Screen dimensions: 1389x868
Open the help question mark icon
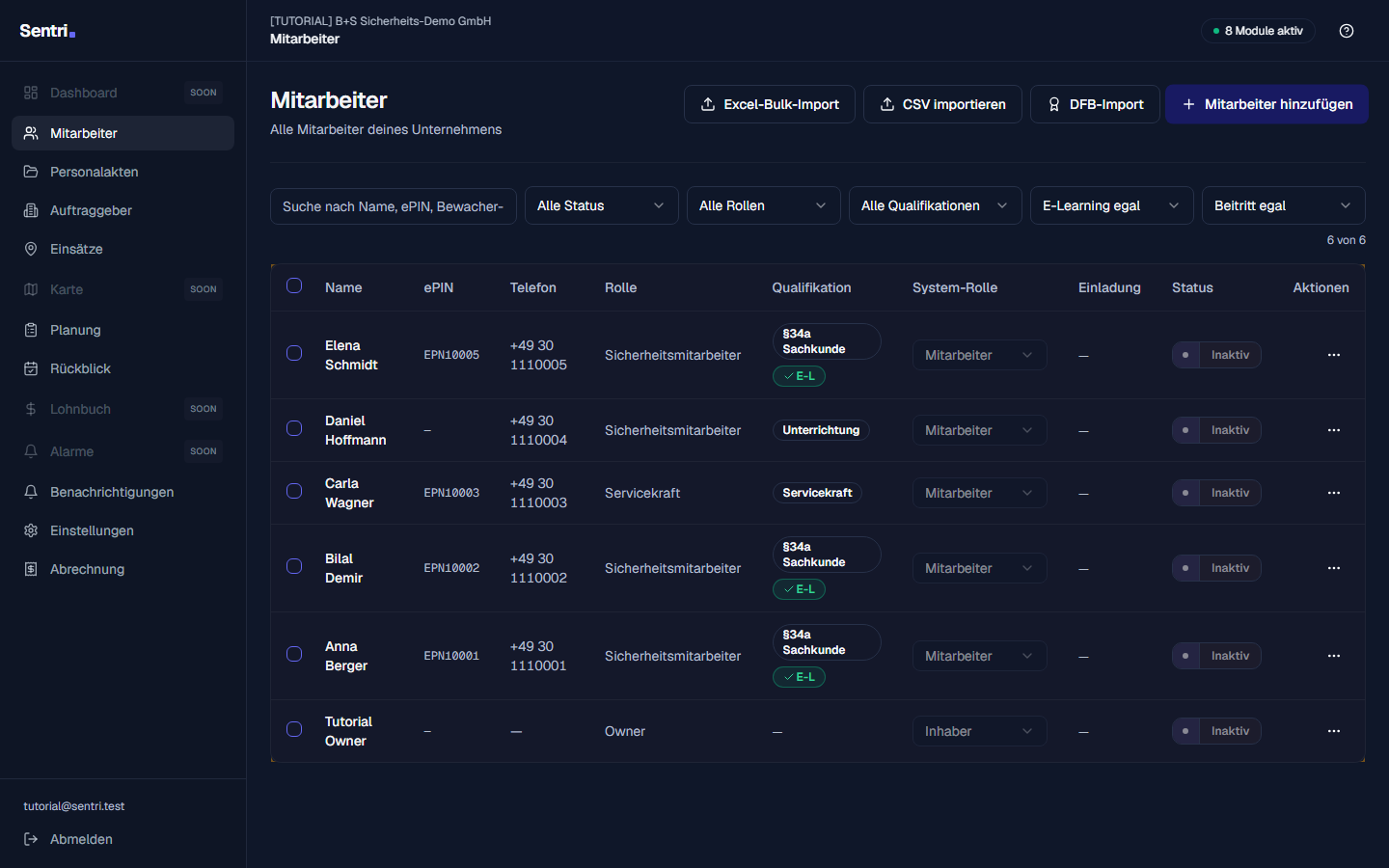[x=1347, y=31]
